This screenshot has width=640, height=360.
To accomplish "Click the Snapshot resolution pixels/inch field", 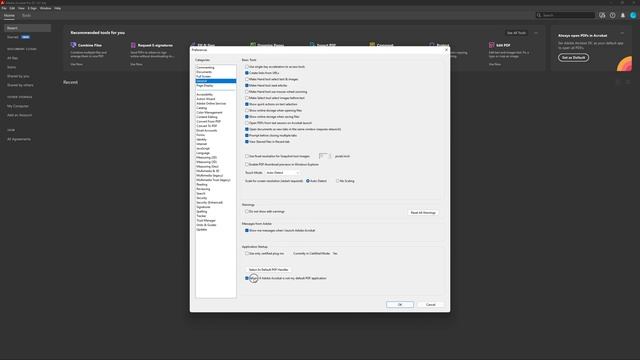I will click(324, 156).
